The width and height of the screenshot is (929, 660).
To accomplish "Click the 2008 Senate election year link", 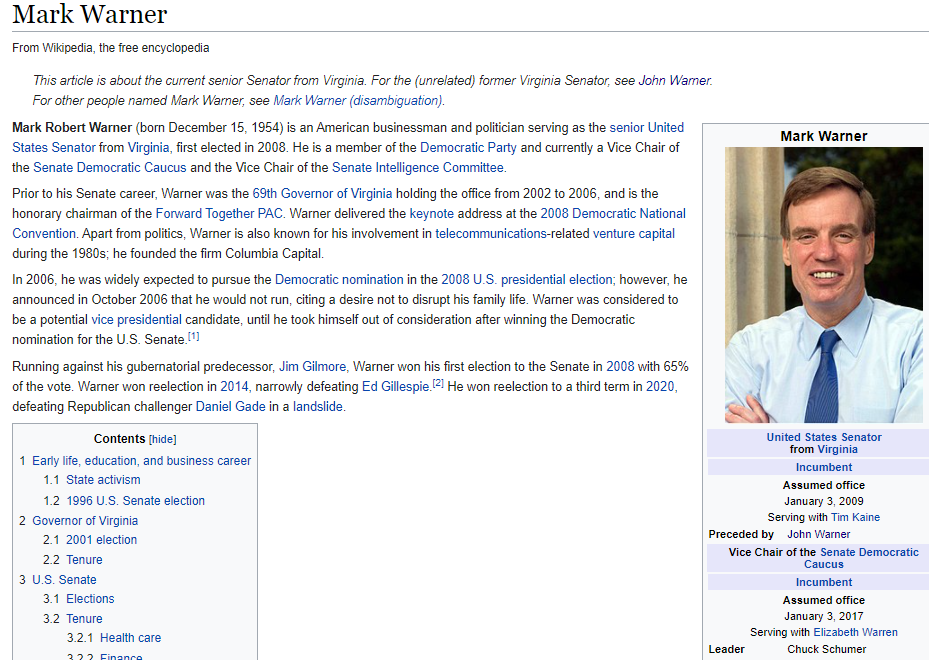I will pyautogui.click(x=620, y=367).
